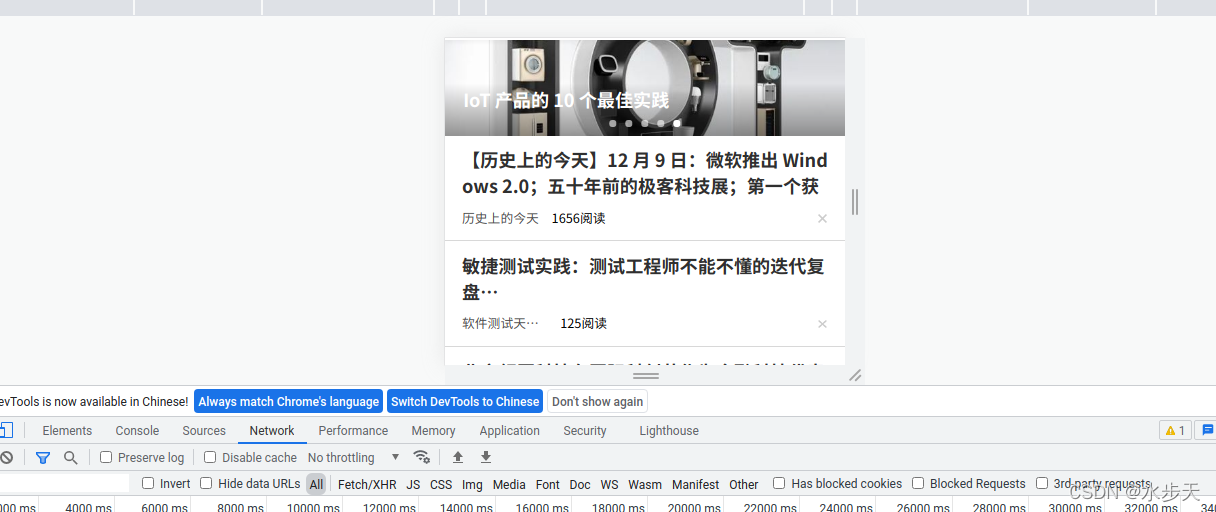Open network conditions wifi icon
The width and height of the screenshot is (1216, 512).
422,457
